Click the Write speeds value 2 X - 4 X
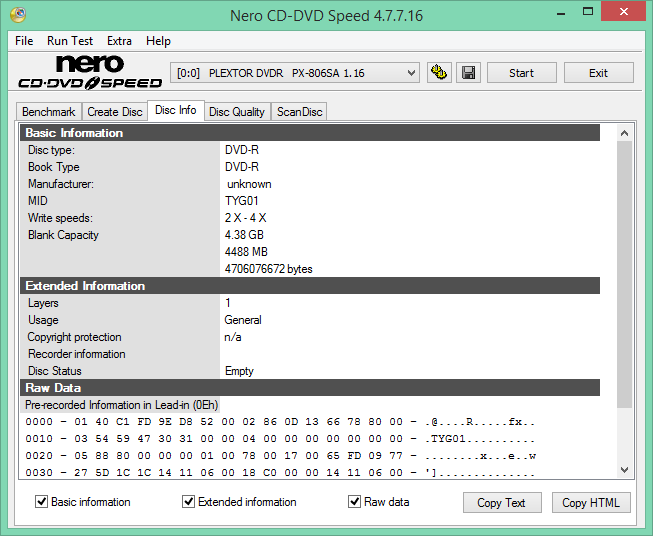This screenshot has width=653, height=536. (245, 218)
